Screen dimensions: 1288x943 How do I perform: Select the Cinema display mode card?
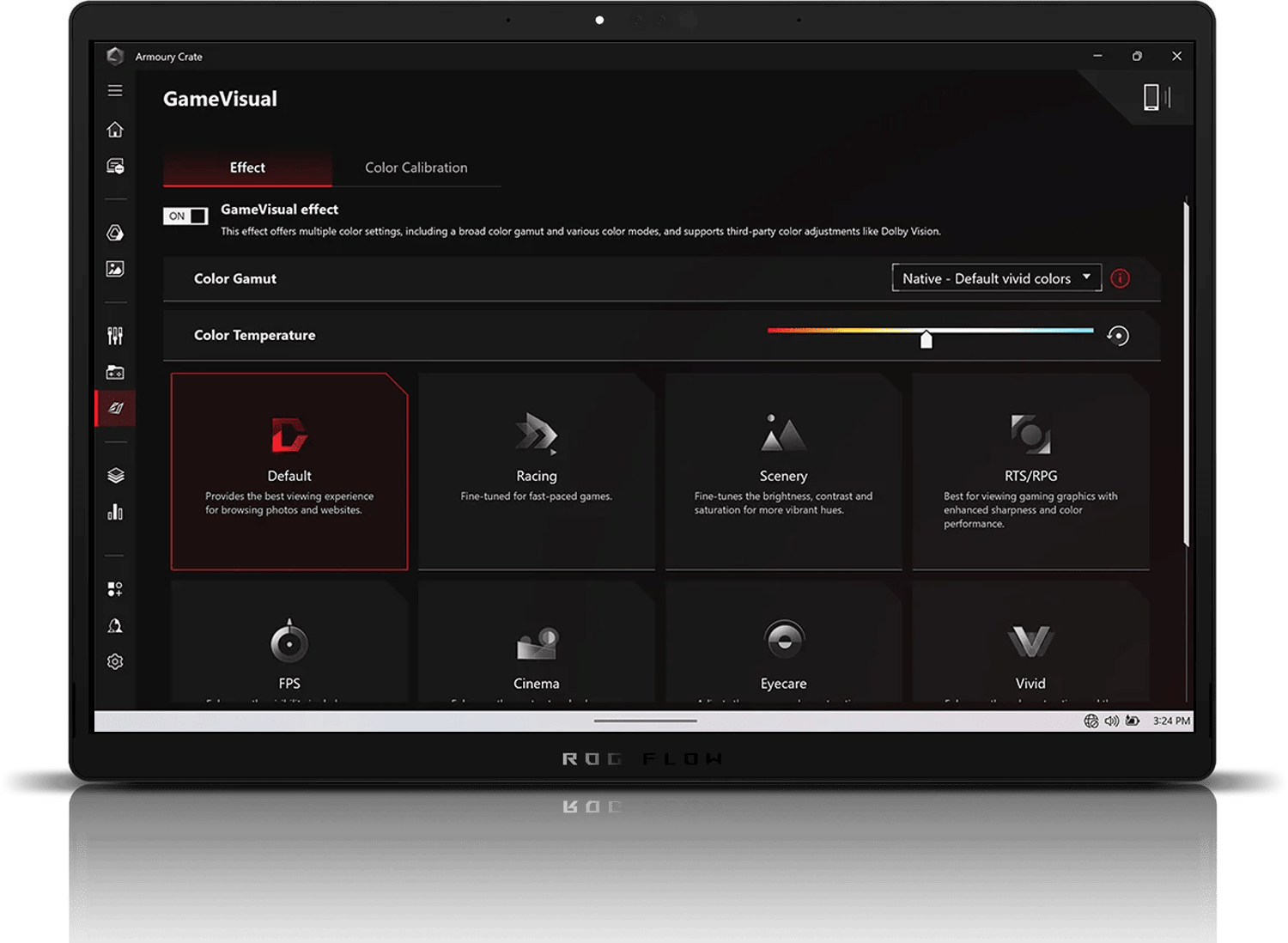tap(537, 642)
